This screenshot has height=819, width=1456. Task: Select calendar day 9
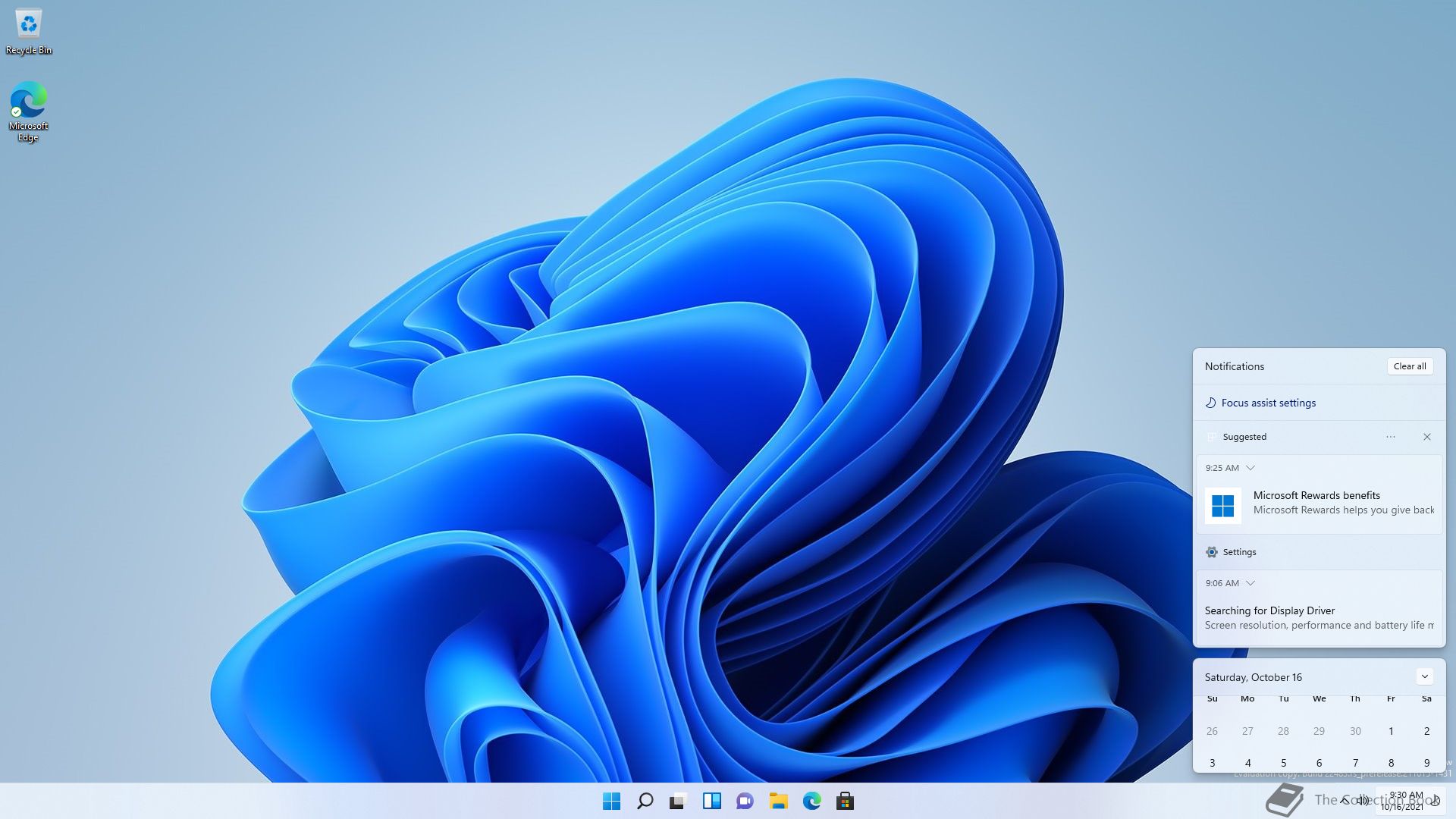click(x=1426, y=763)
